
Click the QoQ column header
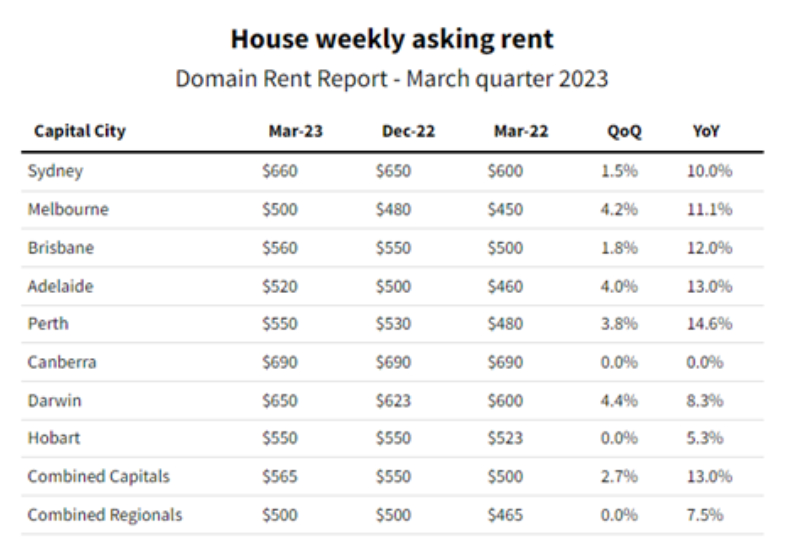[622, 132]
